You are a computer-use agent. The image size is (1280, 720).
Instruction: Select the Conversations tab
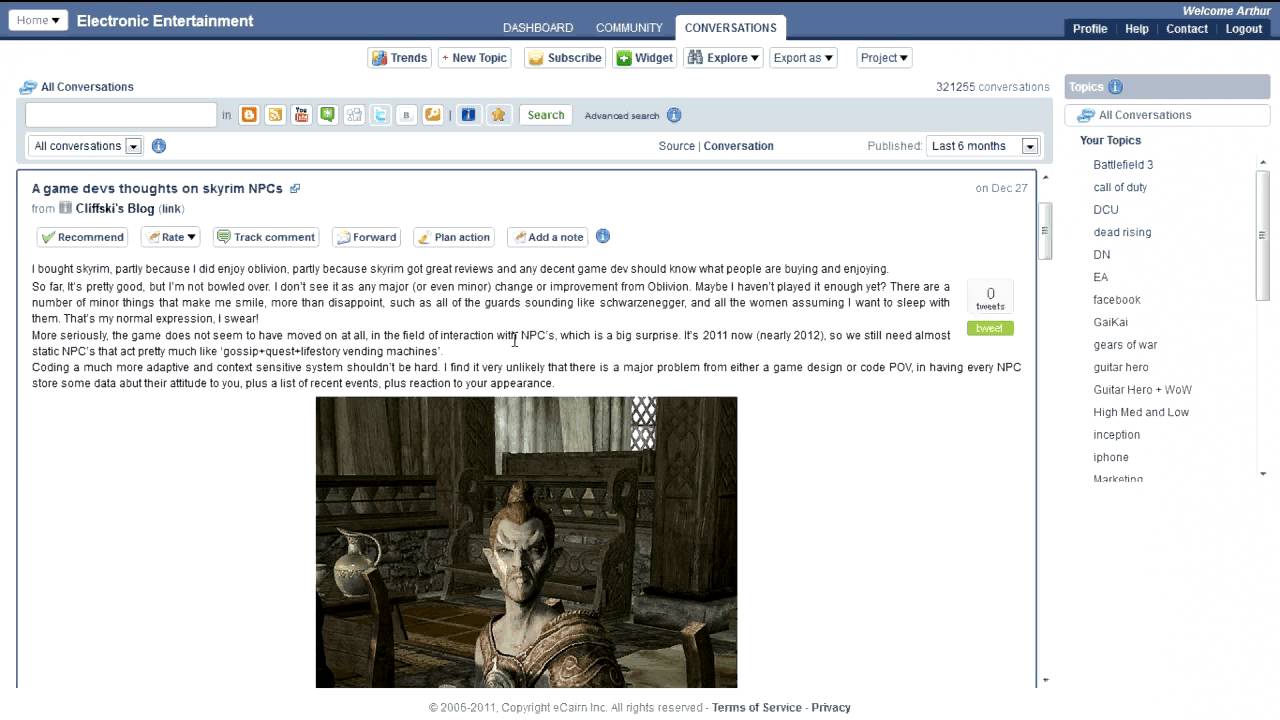tap(731, 28)
